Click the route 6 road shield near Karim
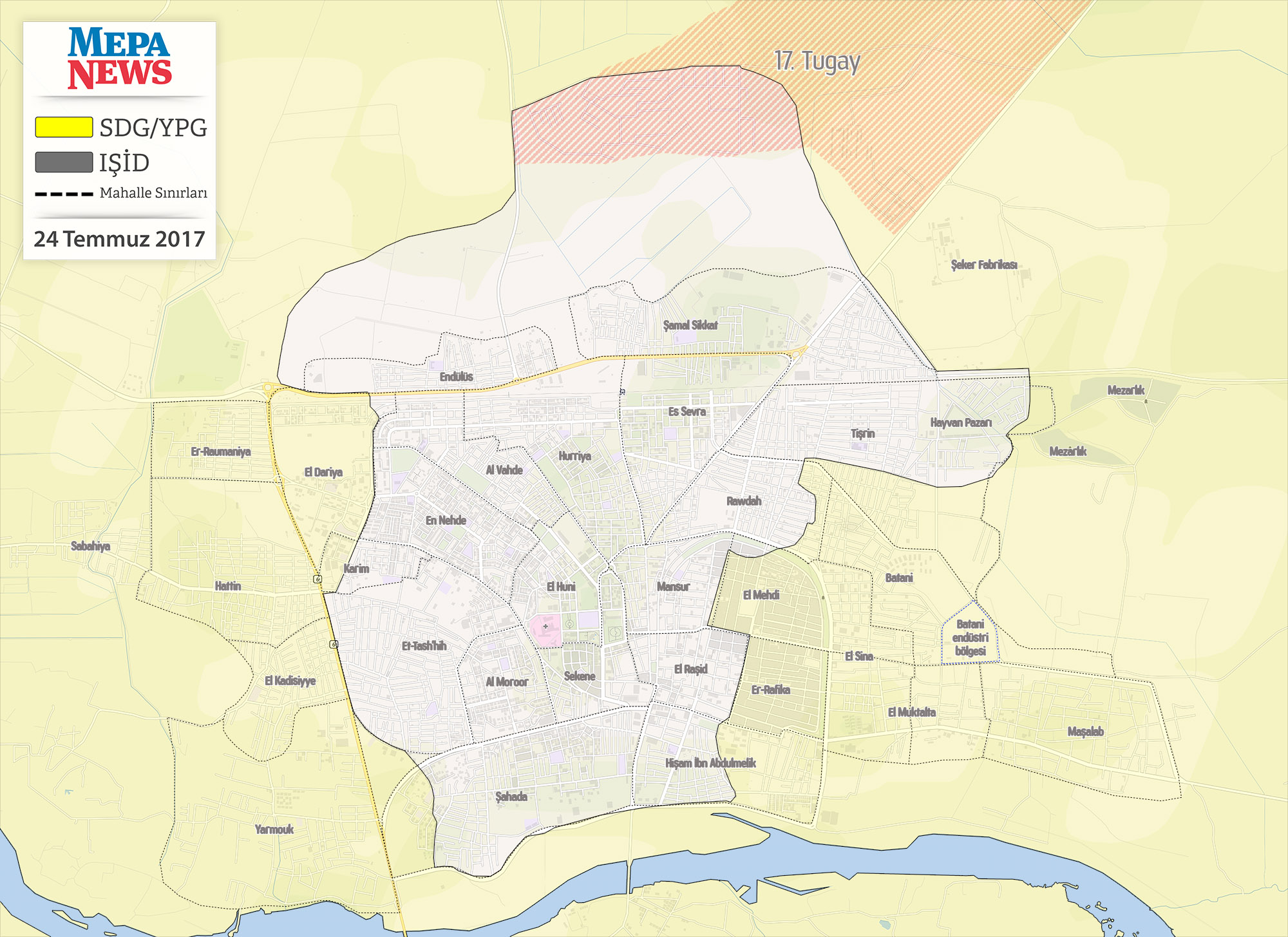The image size is (1288, 937). [x=317, y=579]
